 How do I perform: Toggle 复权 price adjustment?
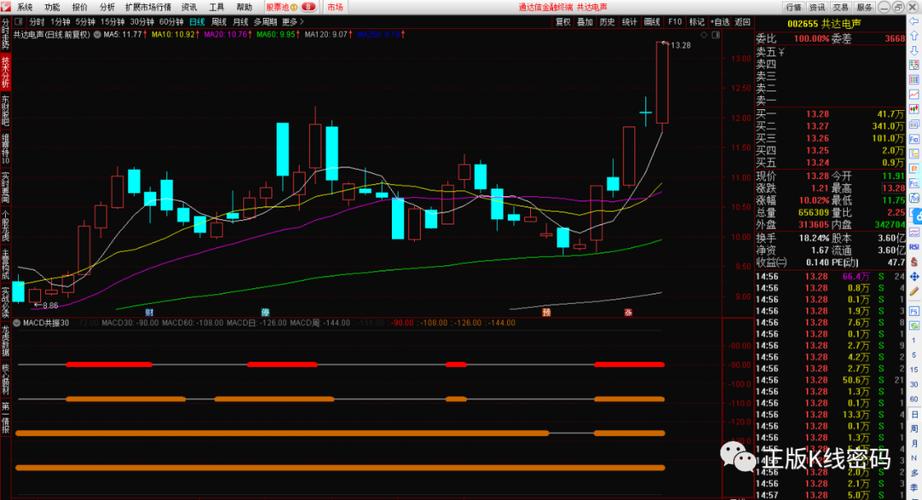tap(563, 21)
